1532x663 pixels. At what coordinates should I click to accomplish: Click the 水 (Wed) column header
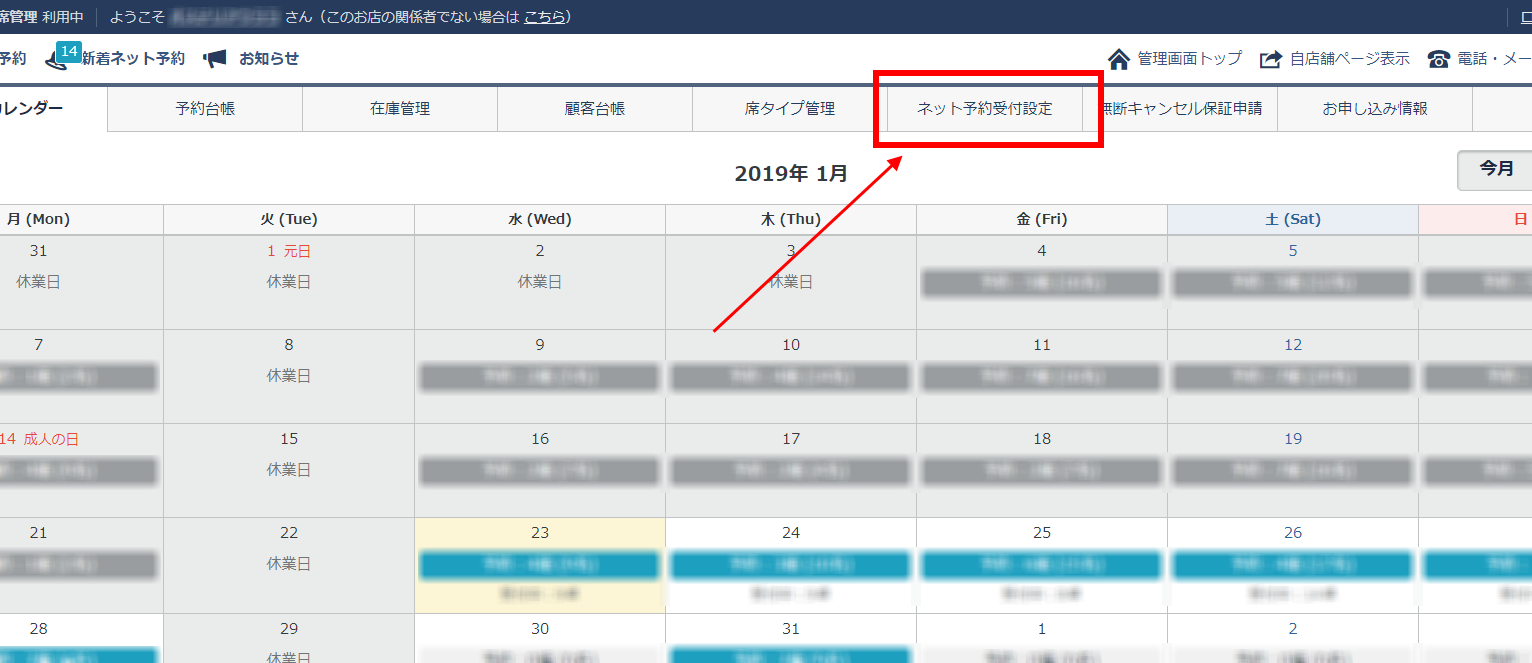pyautogui.click(x=540, y=219)
